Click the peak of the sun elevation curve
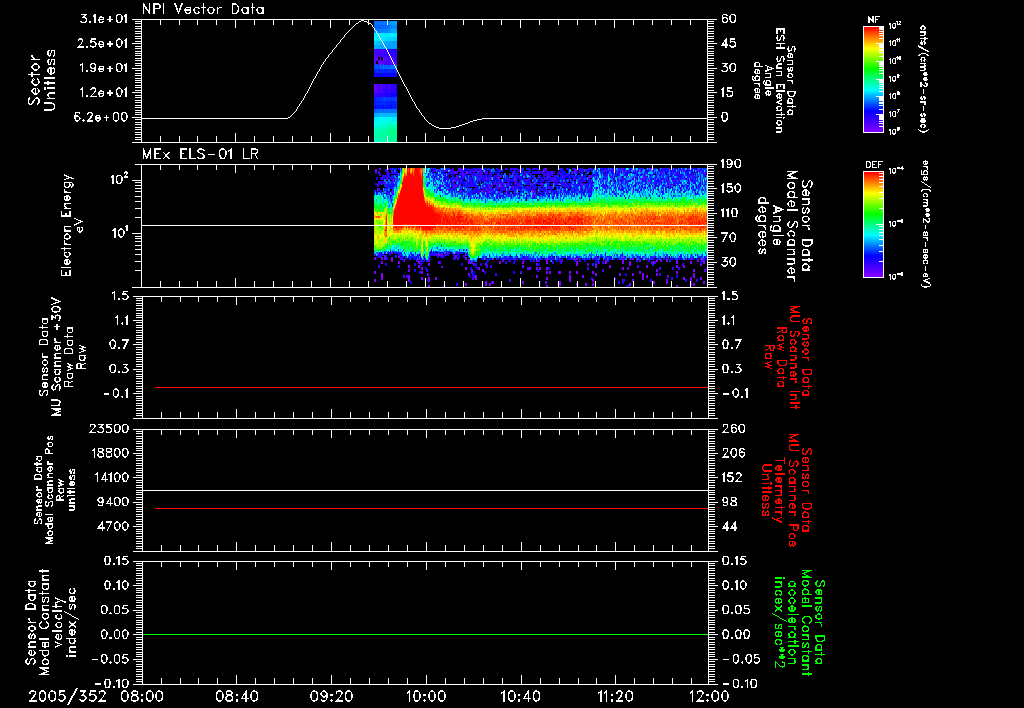The image size is (1024, 708). click(x=364, y=20)
